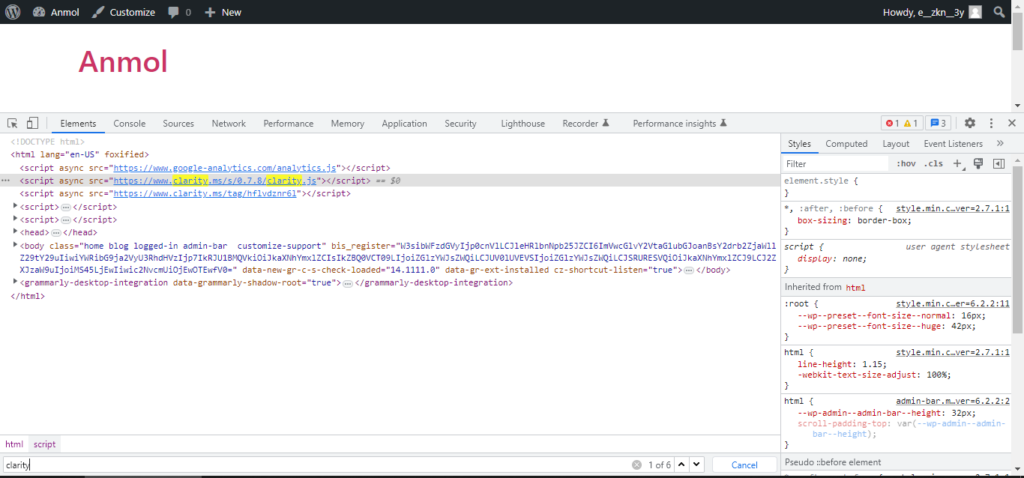
Task: Expand the grammarly-desktop-integration node
Action: pyautogui.click(x=16, y=283)
